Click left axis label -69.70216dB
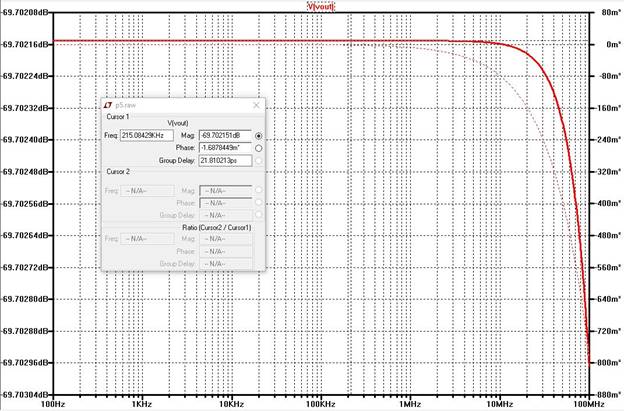The width and height of the screenshot is (624, 411). [x=25, y=44]
